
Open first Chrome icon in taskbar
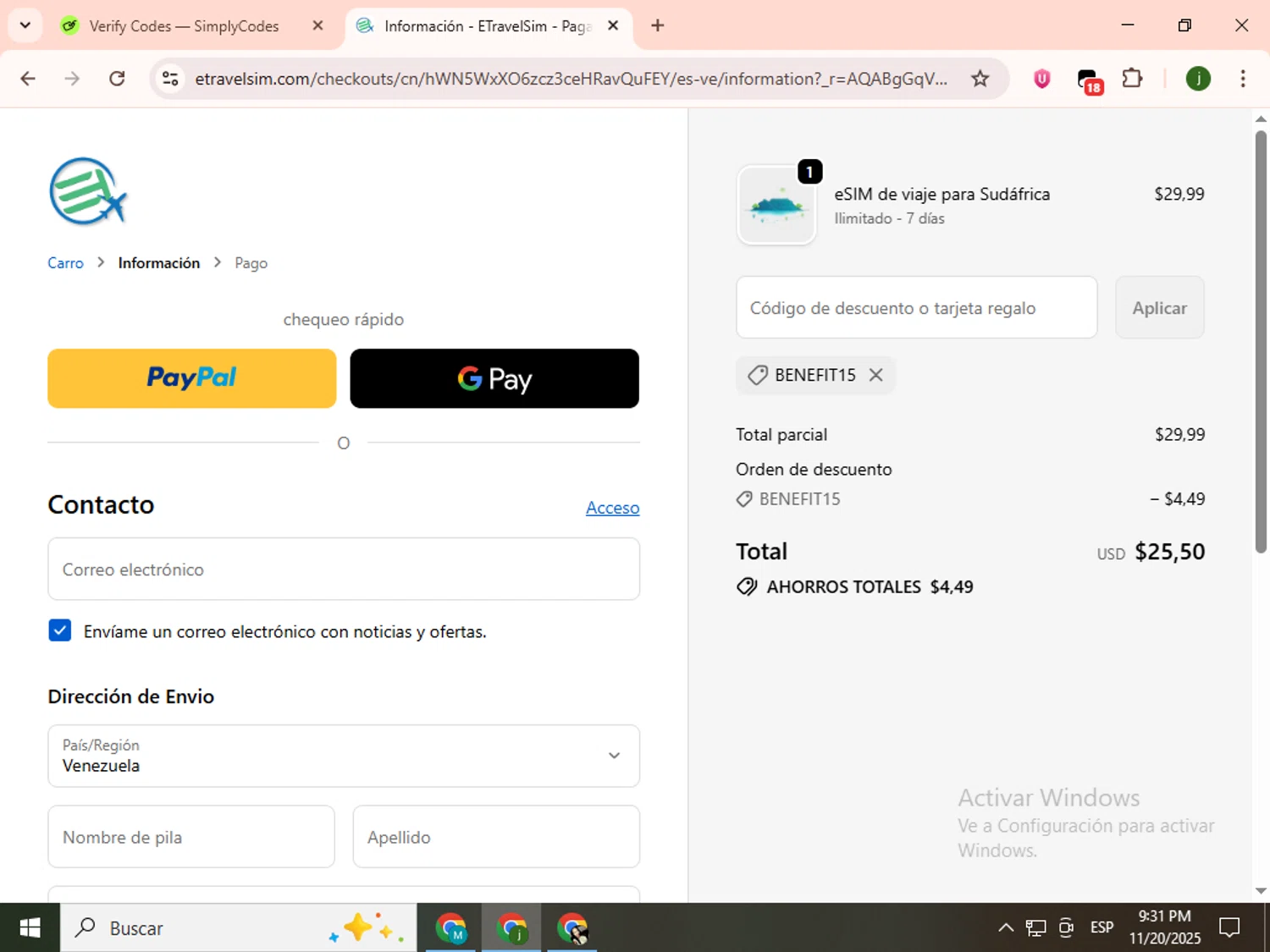click(450, 927)
